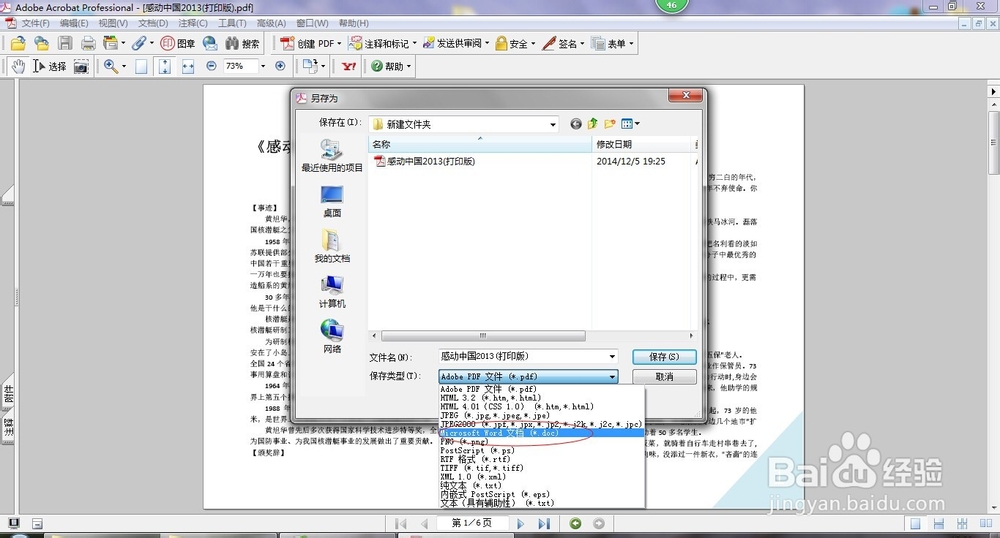The image size is (1000, 538).
Task: Go to 网络 location
Action: pyautogui.click(x=332, y=337)
